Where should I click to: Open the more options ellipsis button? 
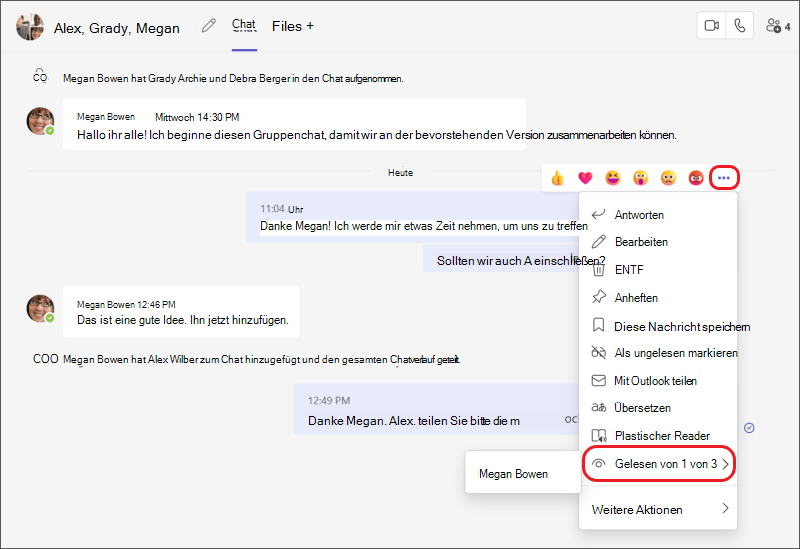click(724, 178)
